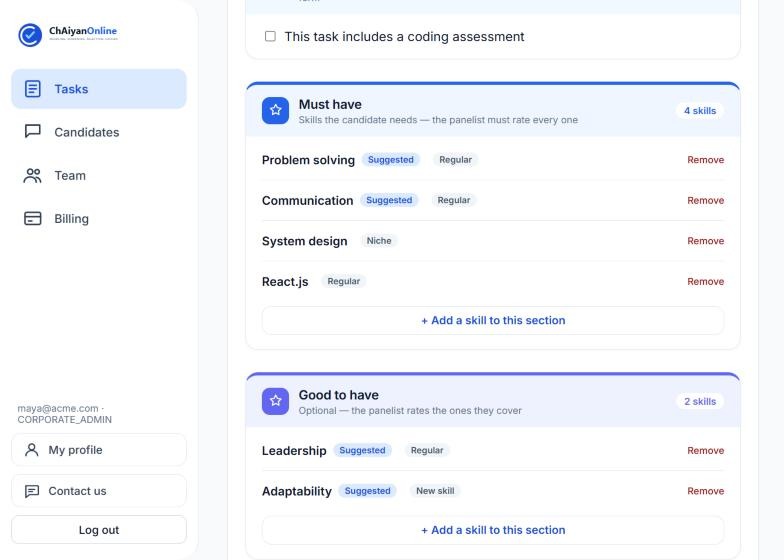784x560 pixels.
Task: Select the Communication skill name
Action: [308, 200]
